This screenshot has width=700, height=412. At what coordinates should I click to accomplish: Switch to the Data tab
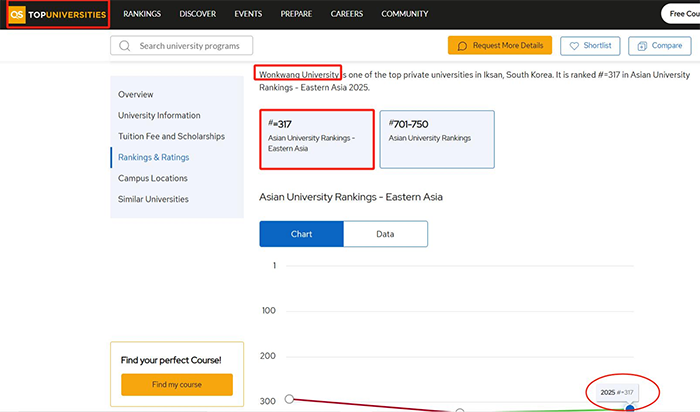[385, 234]
